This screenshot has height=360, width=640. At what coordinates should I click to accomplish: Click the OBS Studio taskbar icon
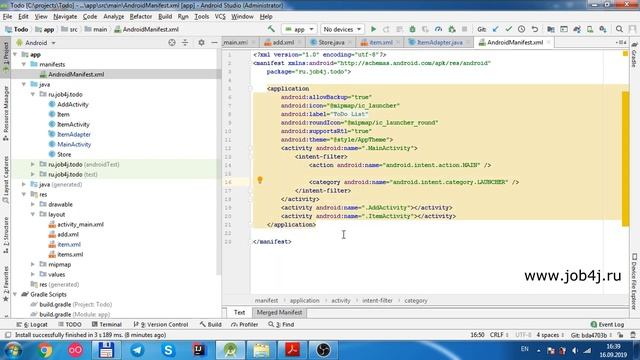pos(323,350)
